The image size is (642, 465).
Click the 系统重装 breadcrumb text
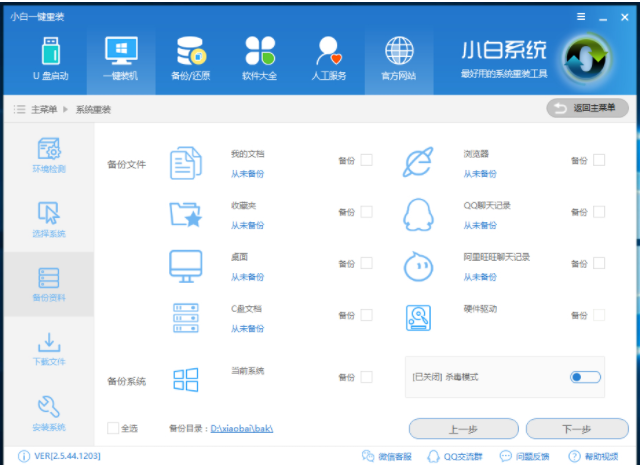93,109
